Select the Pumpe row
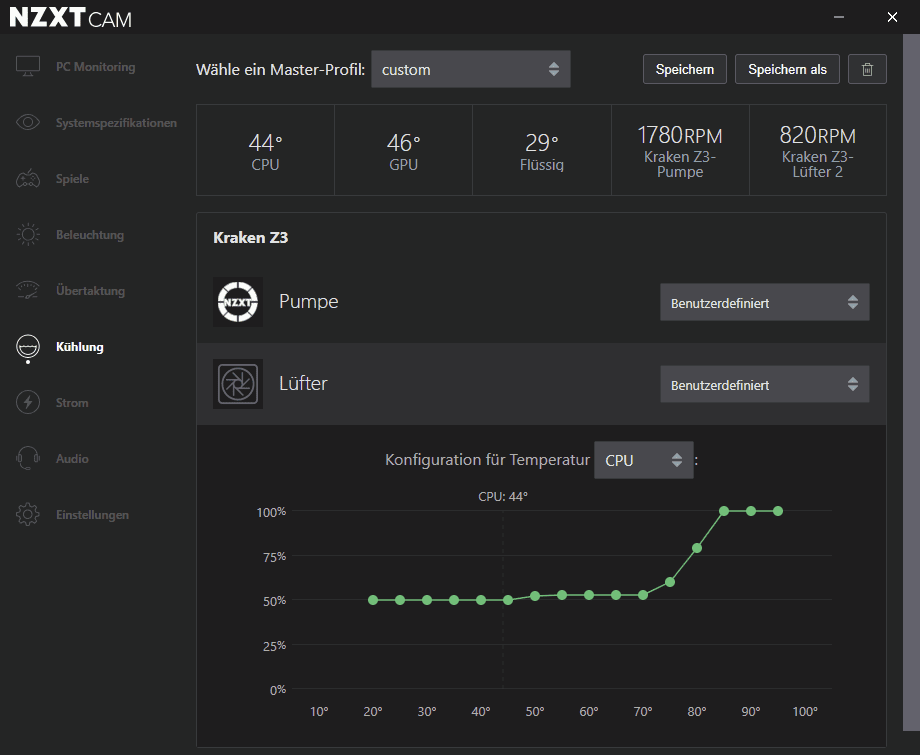This screenshot has height=755, width=920. [x=541, y=302]
